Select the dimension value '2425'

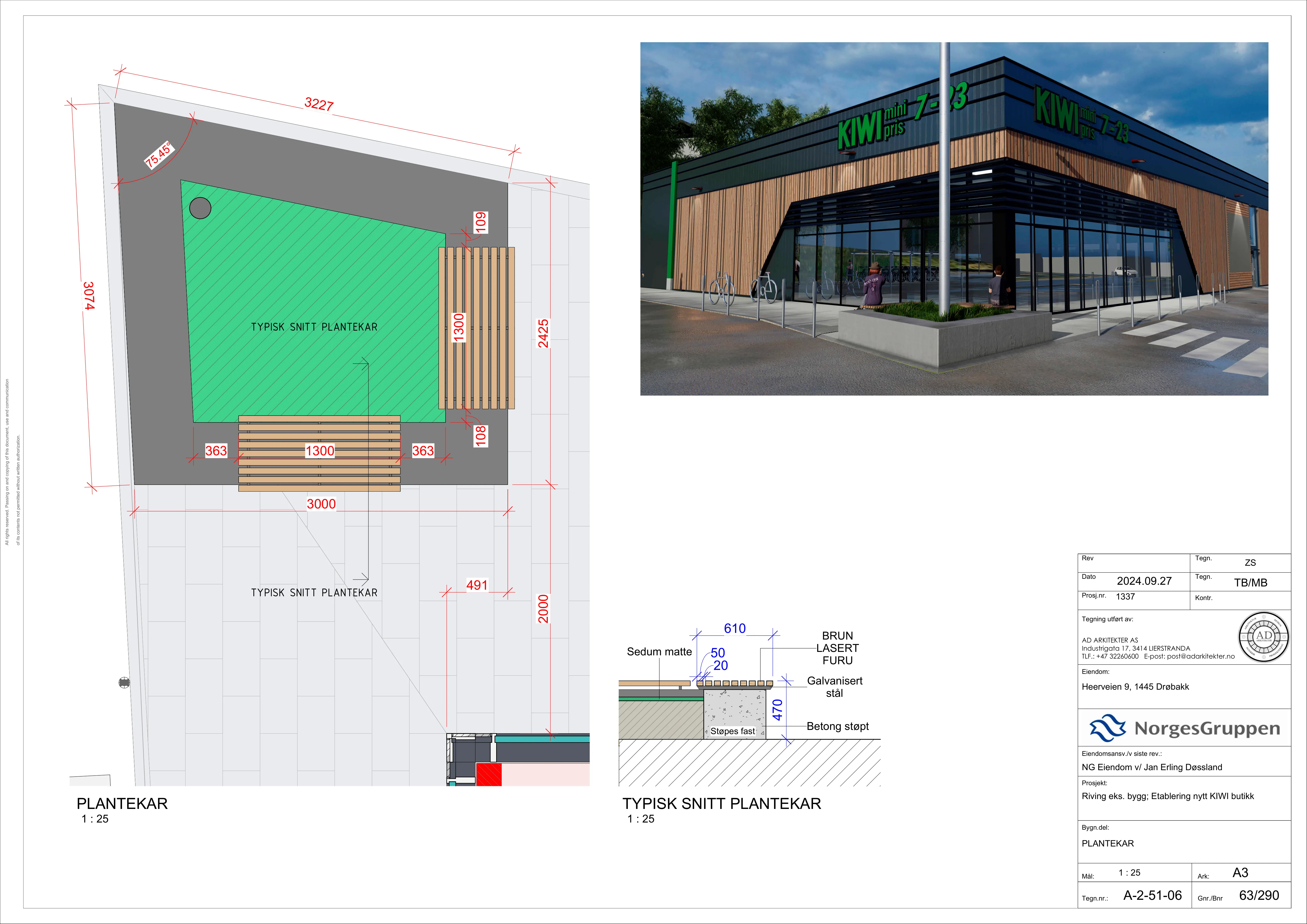click(x=544, y=333)
